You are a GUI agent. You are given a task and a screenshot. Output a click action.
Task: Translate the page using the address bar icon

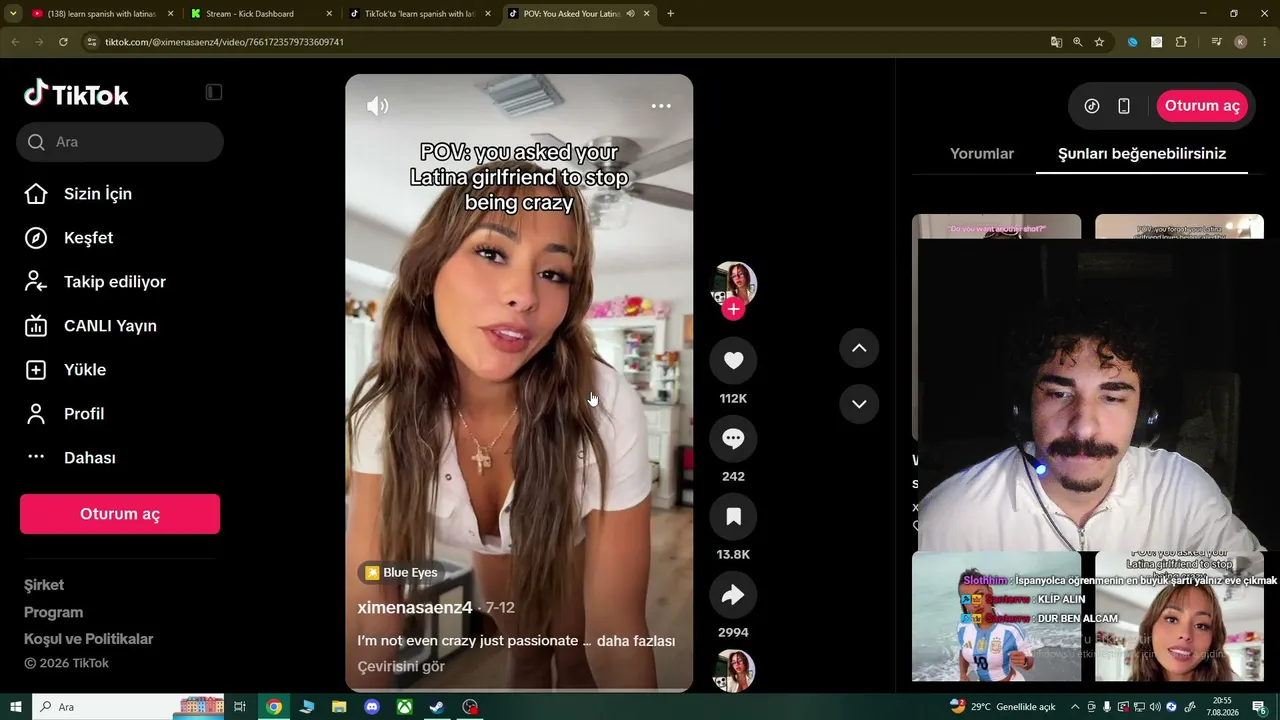coord(1056,42)
